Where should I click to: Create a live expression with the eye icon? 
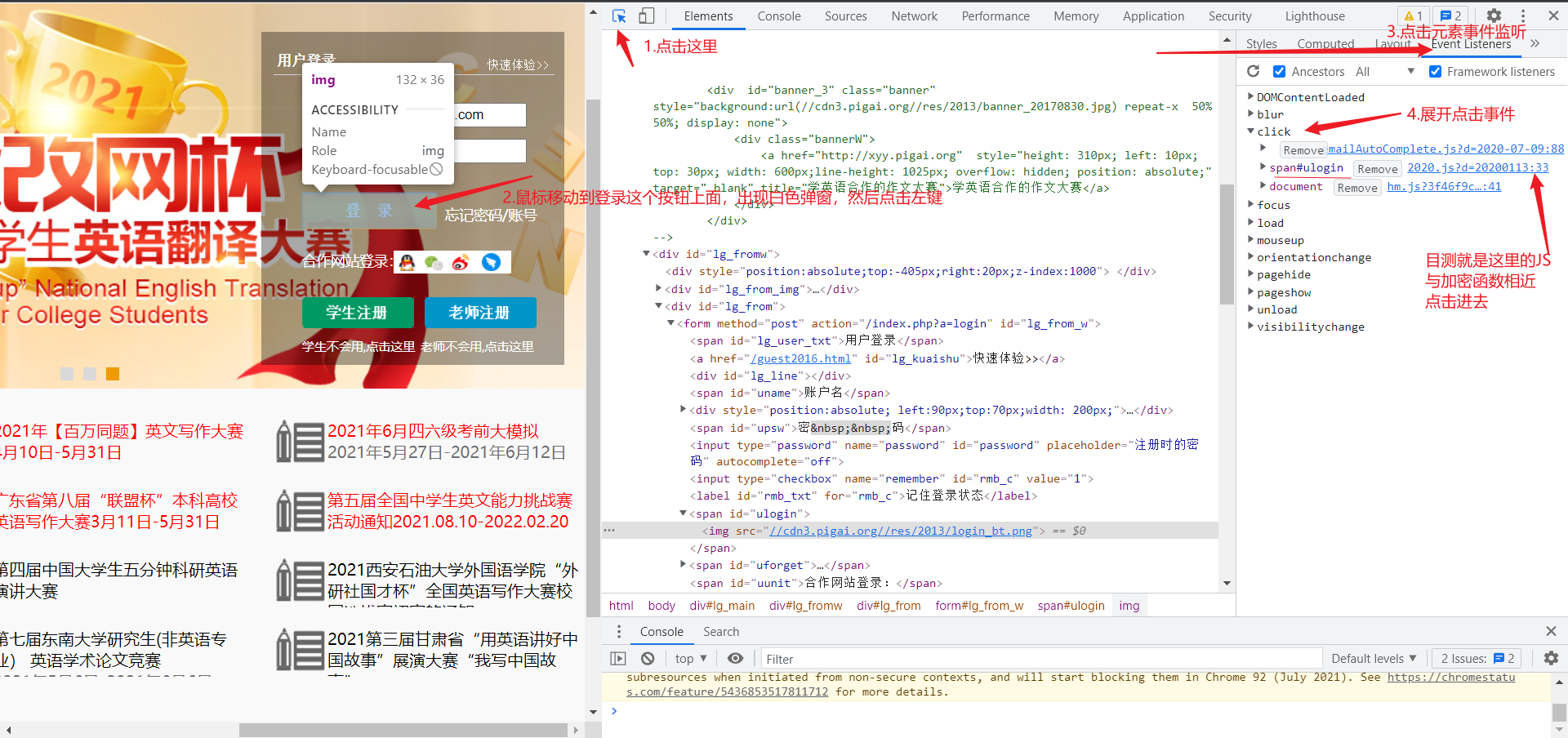[735, 658]
